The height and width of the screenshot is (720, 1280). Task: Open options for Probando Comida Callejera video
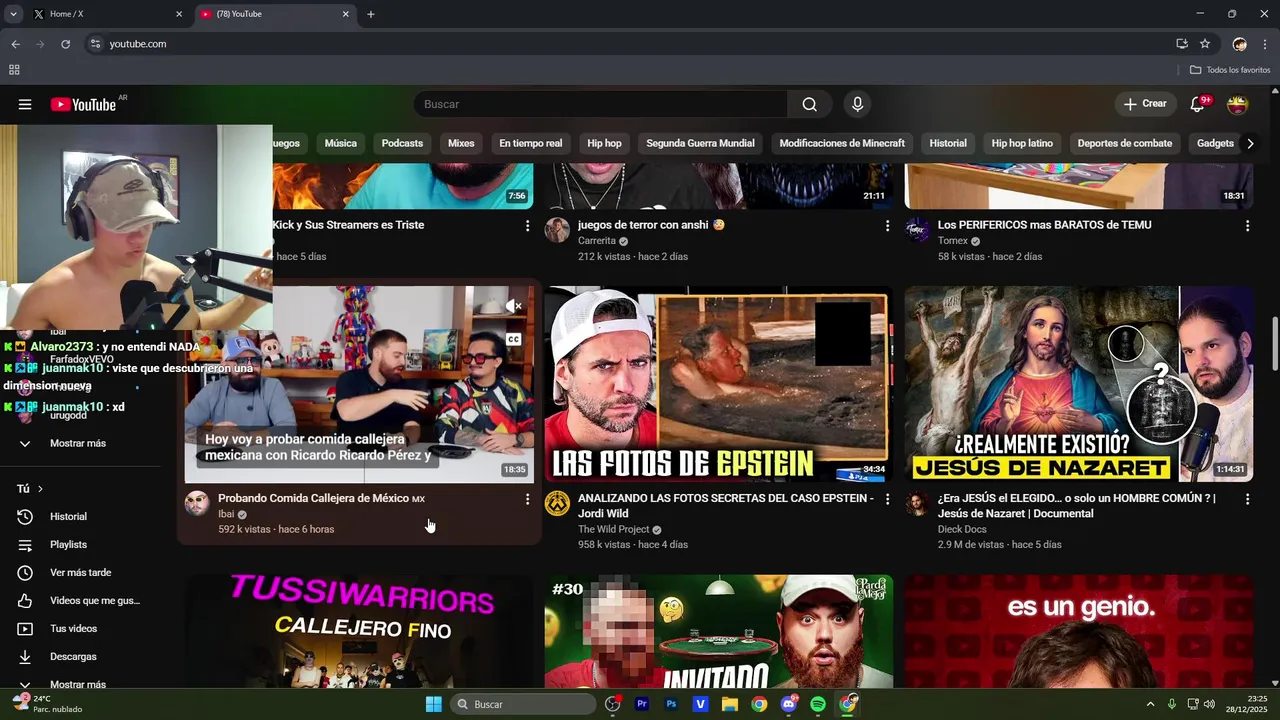coord(527,499)
